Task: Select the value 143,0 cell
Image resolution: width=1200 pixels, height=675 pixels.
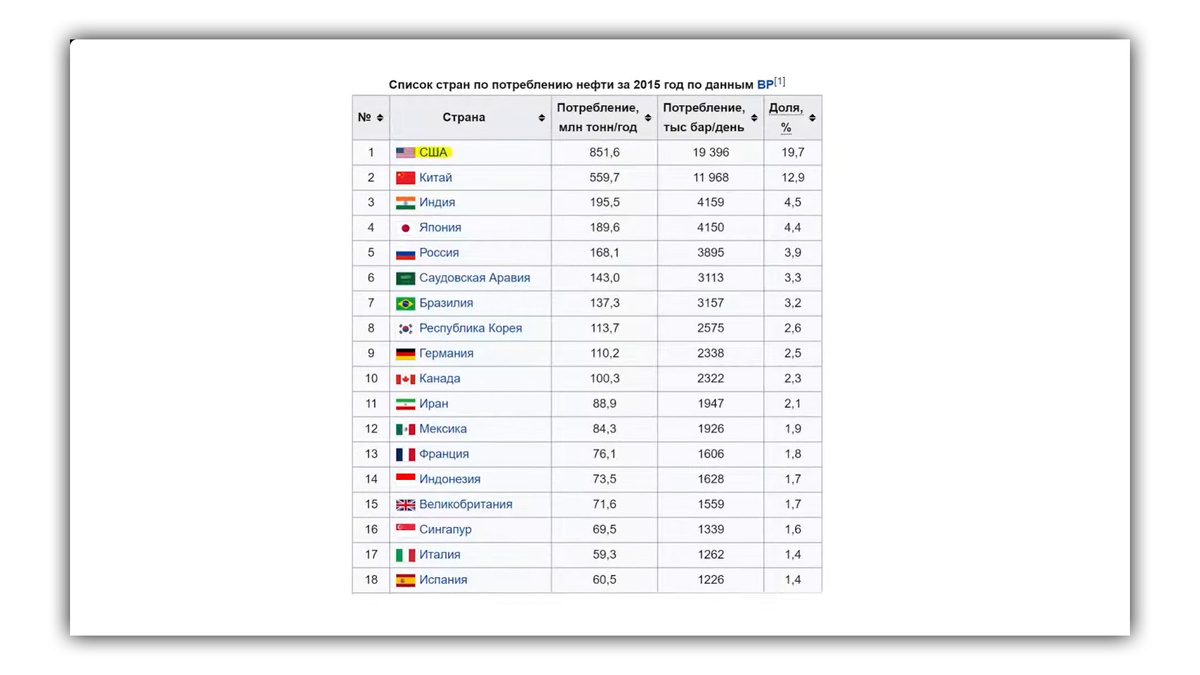Action: (x=604, y=278)
